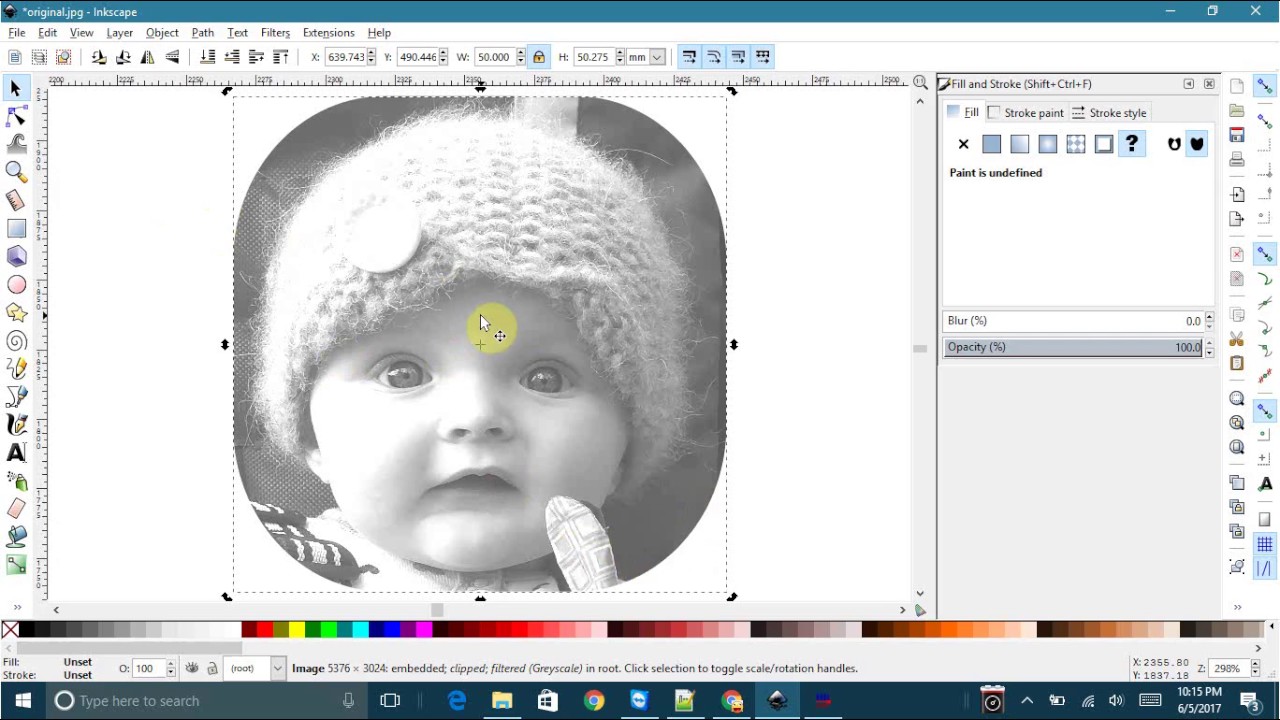Viewport: 1280px width, 720px height.
Task: Click the No paint X icon
Action: tap(963, 144)
